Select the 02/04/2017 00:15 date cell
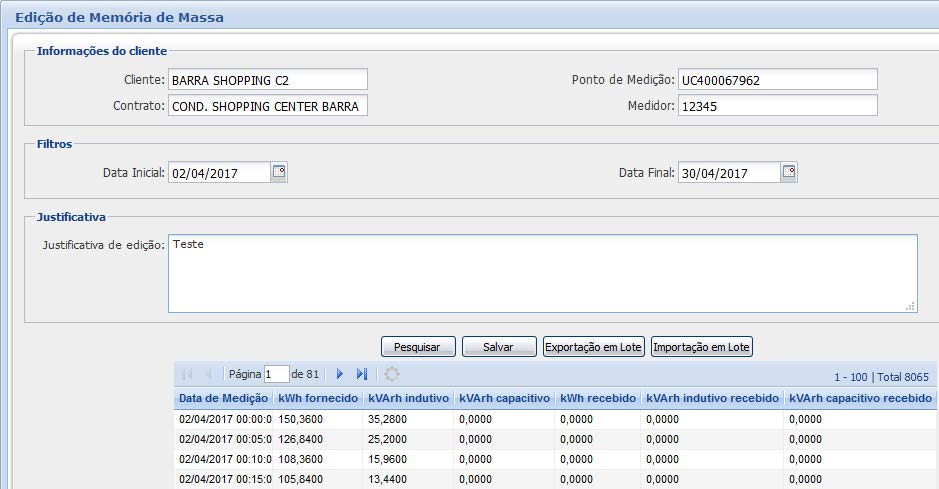This screenshot has height=489, width=939. (224, 479)
